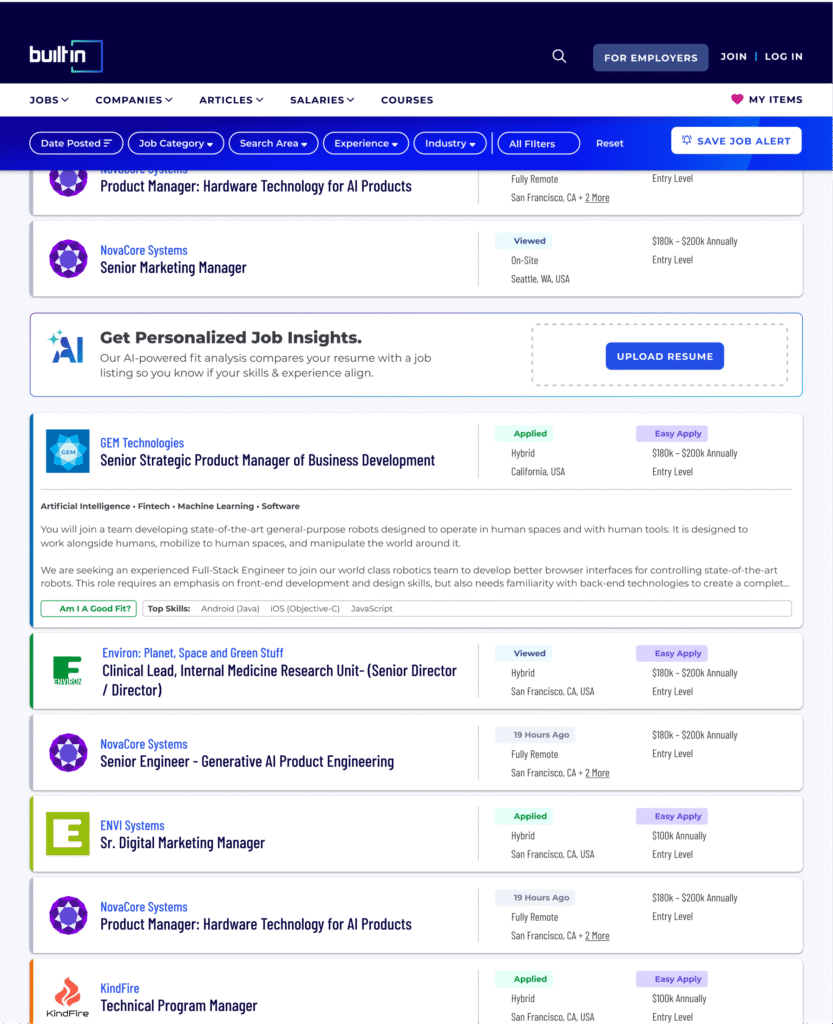Click the heart icon beside My Items
833x1024 pixels.
click(x=737, y=100)
